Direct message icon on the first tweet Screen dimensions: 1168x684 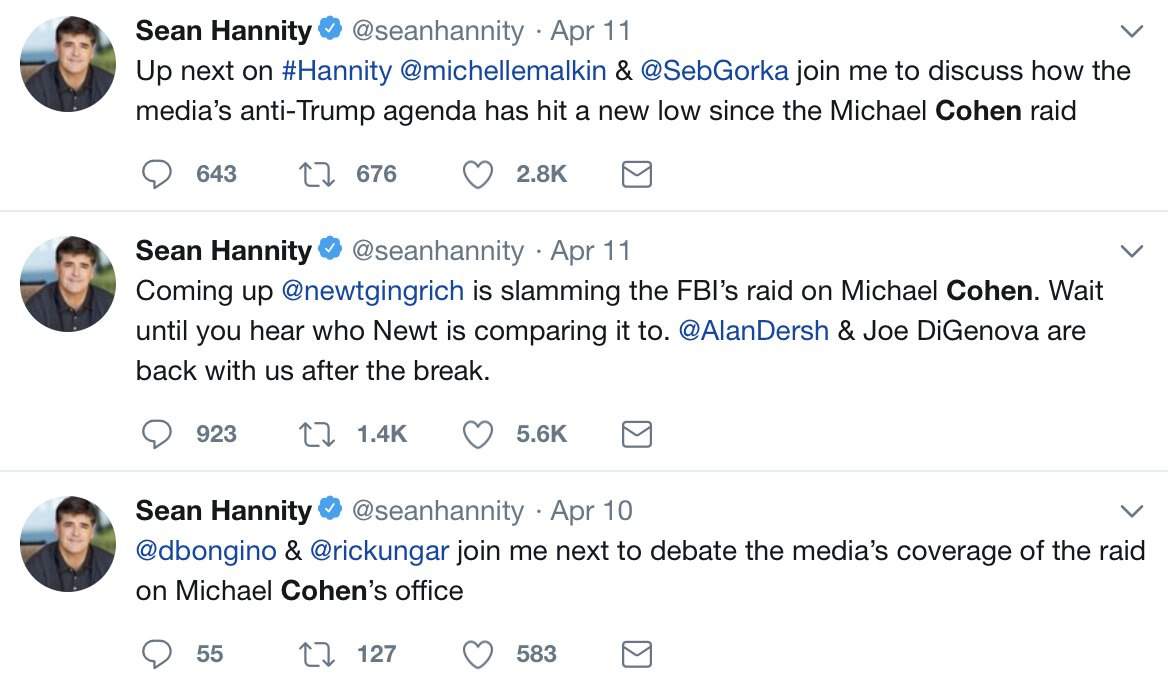[637, 175]
